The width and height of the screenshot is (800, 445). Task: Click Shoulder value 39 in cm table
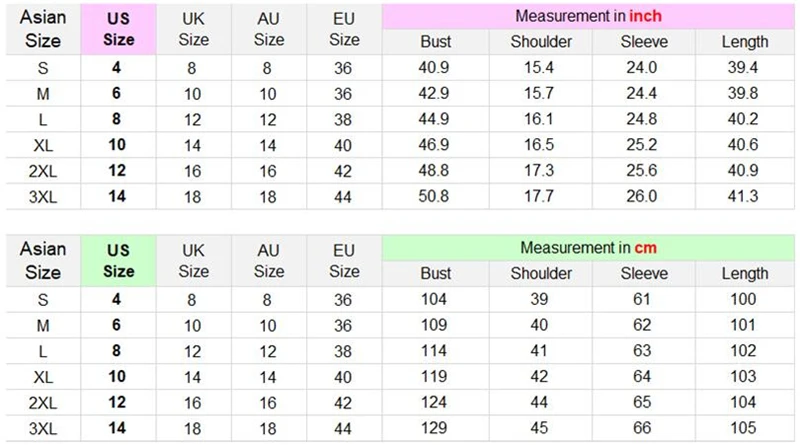pos(539,299)
